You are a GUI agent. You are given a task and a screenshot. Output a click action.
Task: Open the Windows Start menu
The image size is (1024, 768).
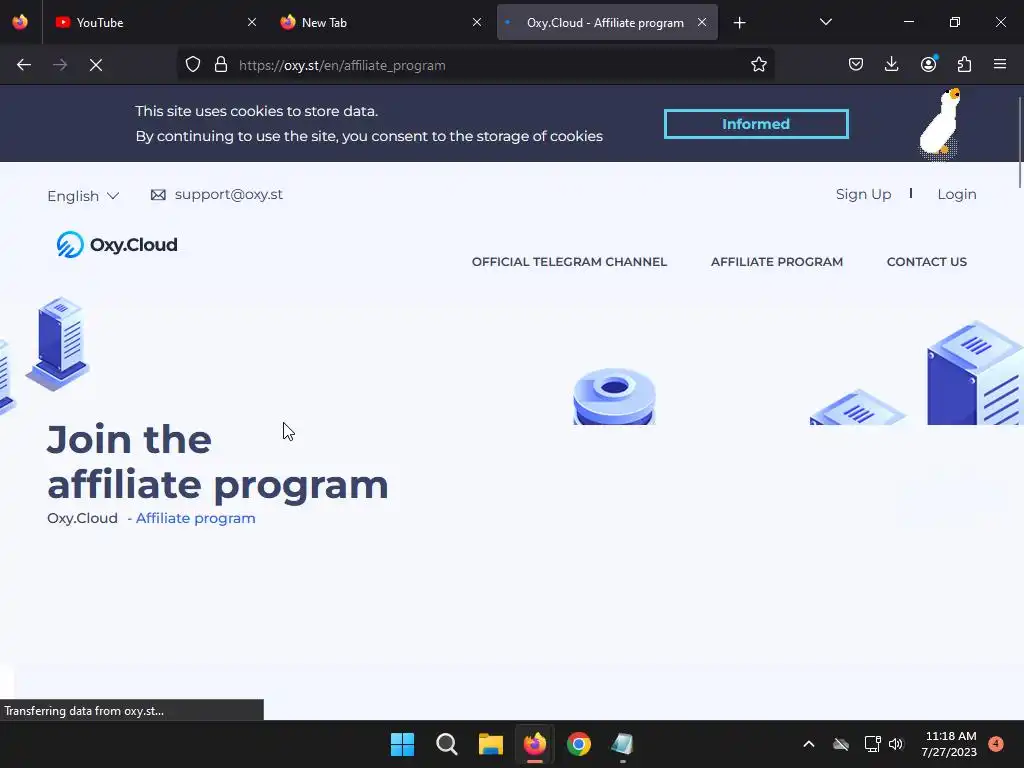402,744
